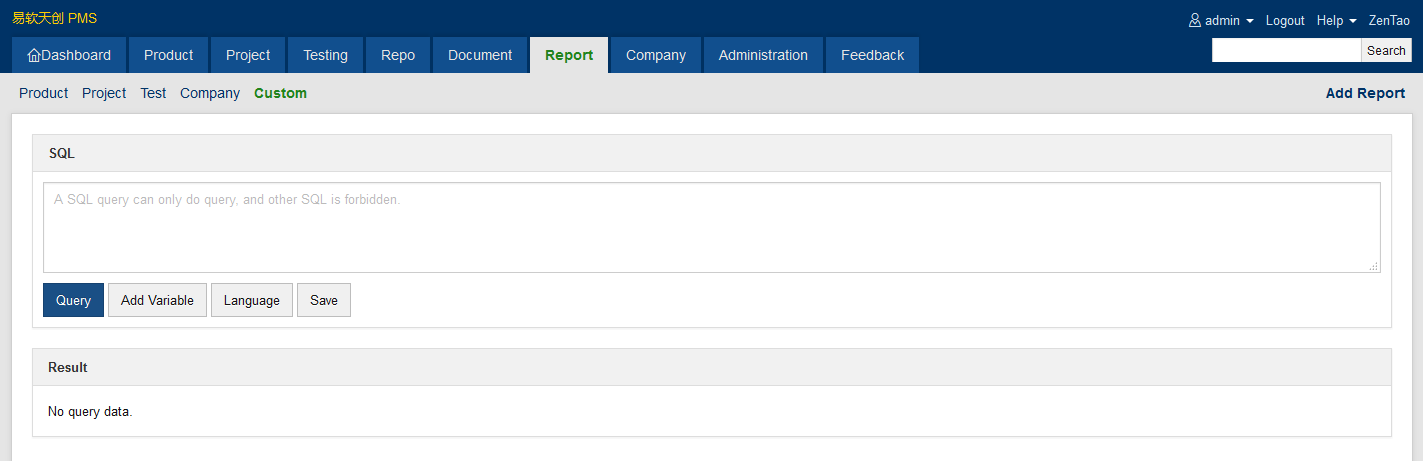Open the Test report submenu
1423x461 pixels.
pos(153,93)
